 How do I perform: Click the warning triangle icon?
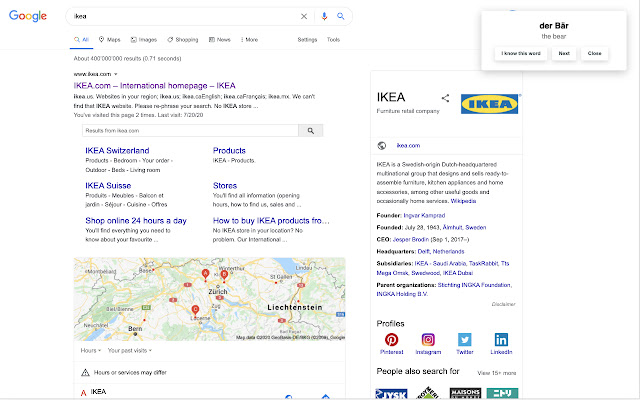[85, 372]
